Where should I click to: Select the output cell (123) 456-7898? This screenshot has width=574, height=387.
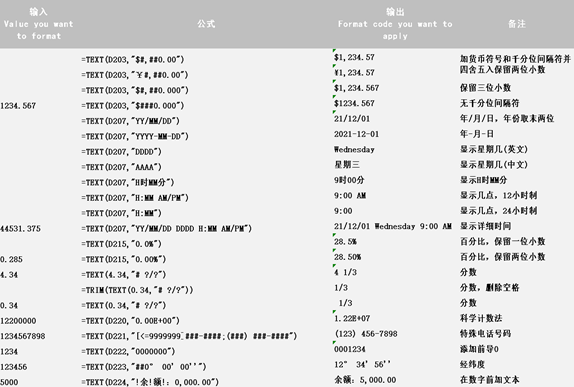point(366,334)
